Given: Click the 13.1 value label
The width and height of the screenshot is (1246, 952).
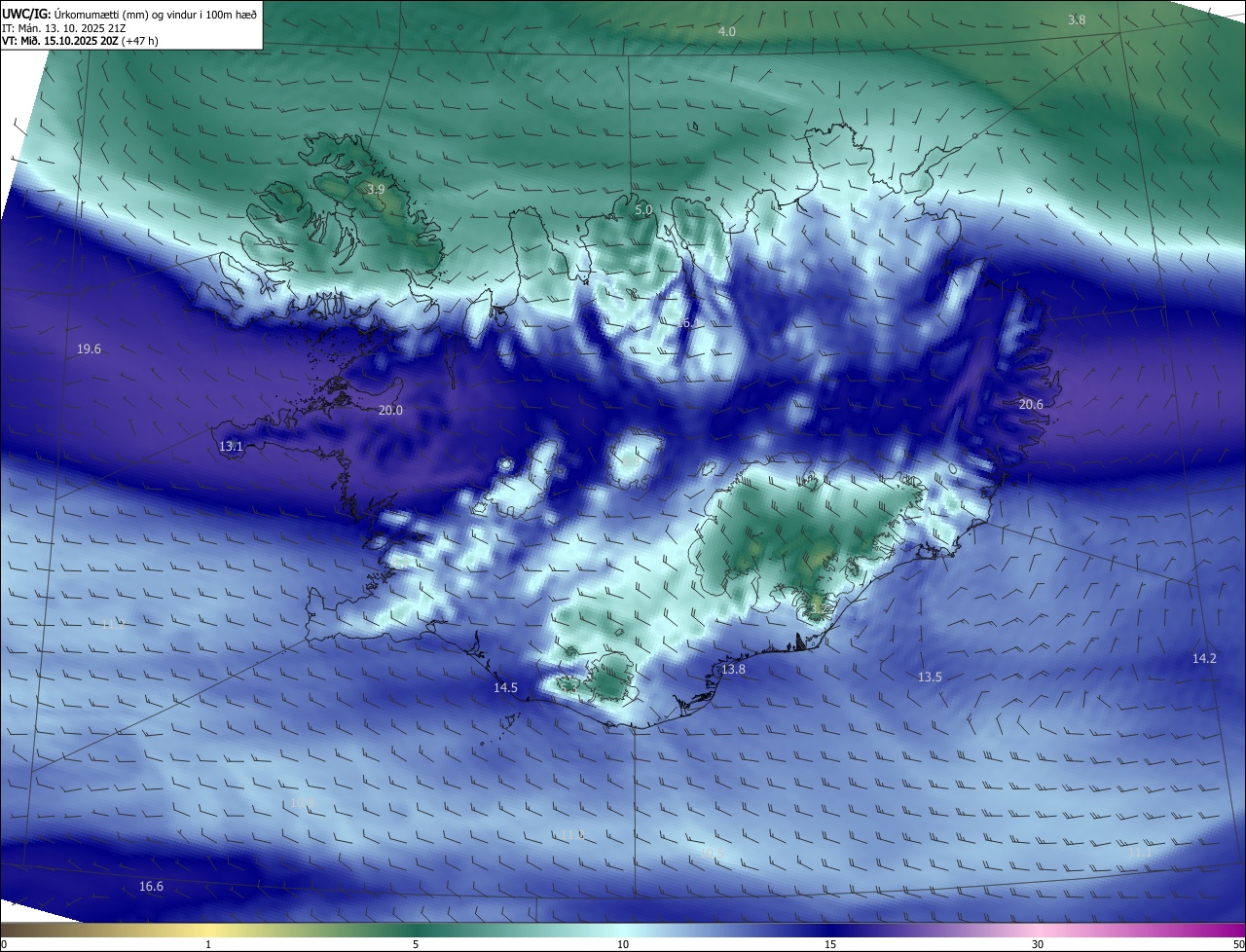Looking at the screenshot, I should tap(231, 446).
